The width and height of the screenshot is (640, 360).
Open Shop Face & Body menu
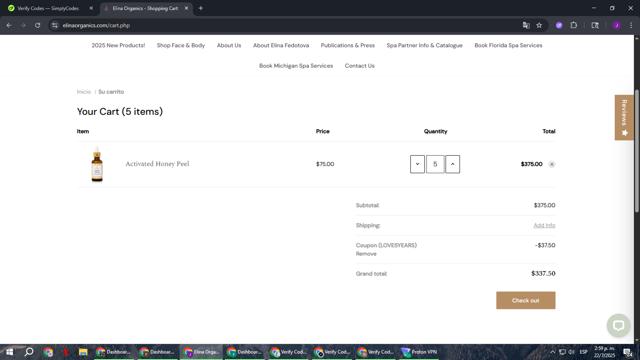[181, 45]
